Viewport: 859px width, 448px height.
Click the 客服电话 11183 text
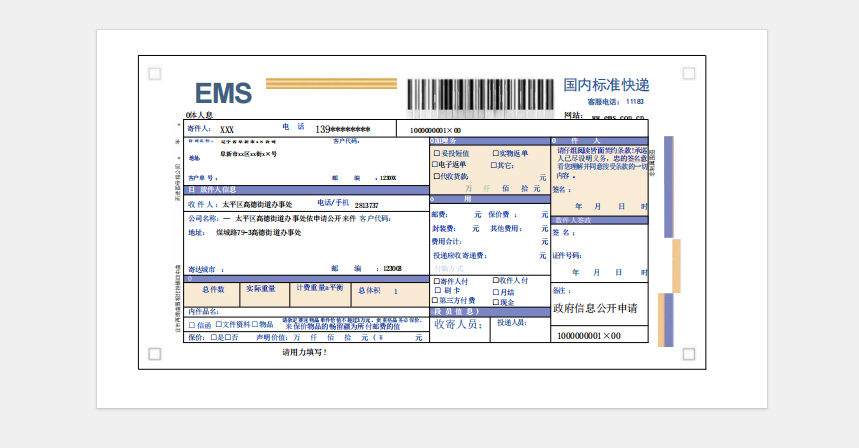(615, 102)
